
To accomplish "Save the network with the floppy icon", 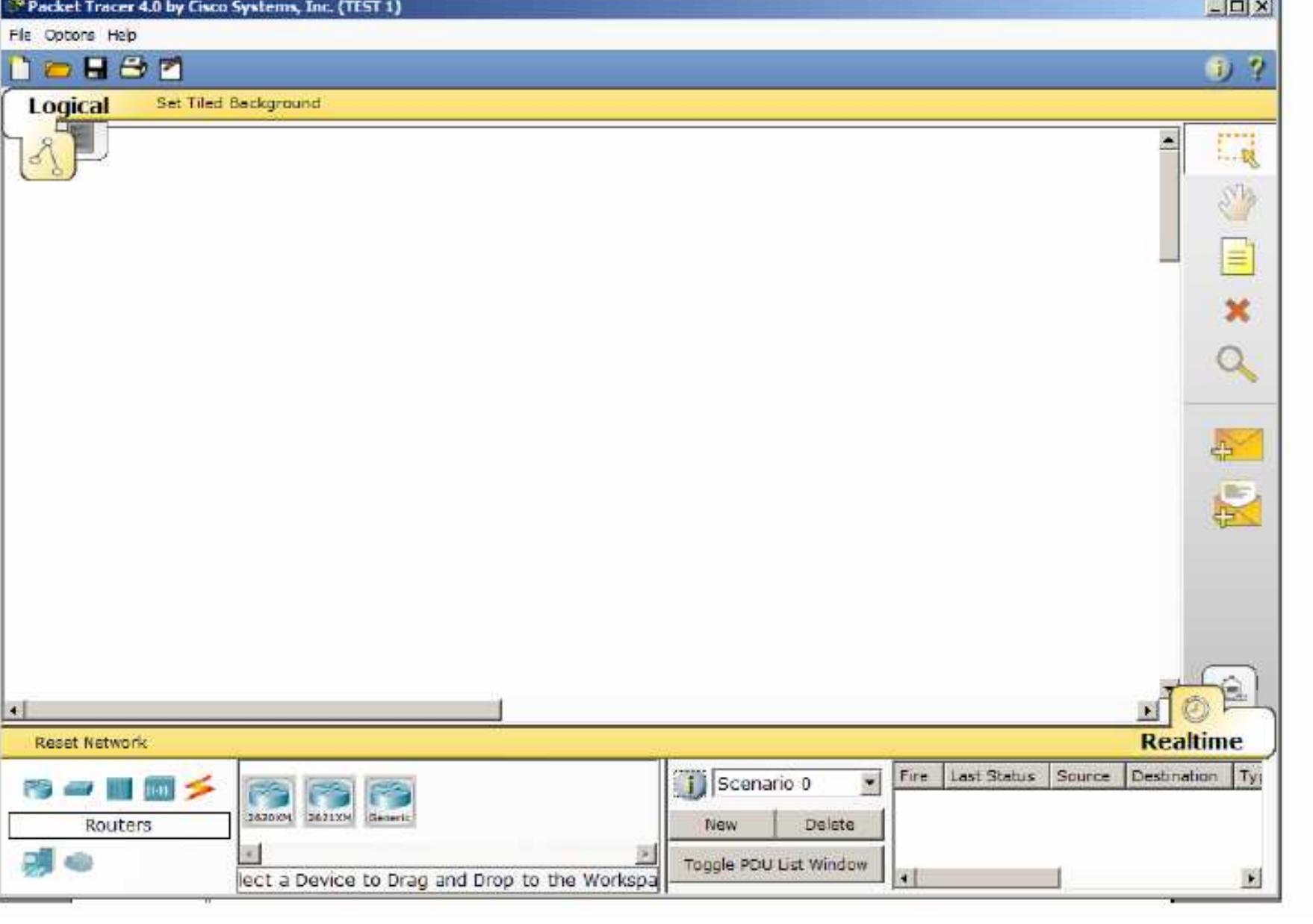I will (95, 68).
